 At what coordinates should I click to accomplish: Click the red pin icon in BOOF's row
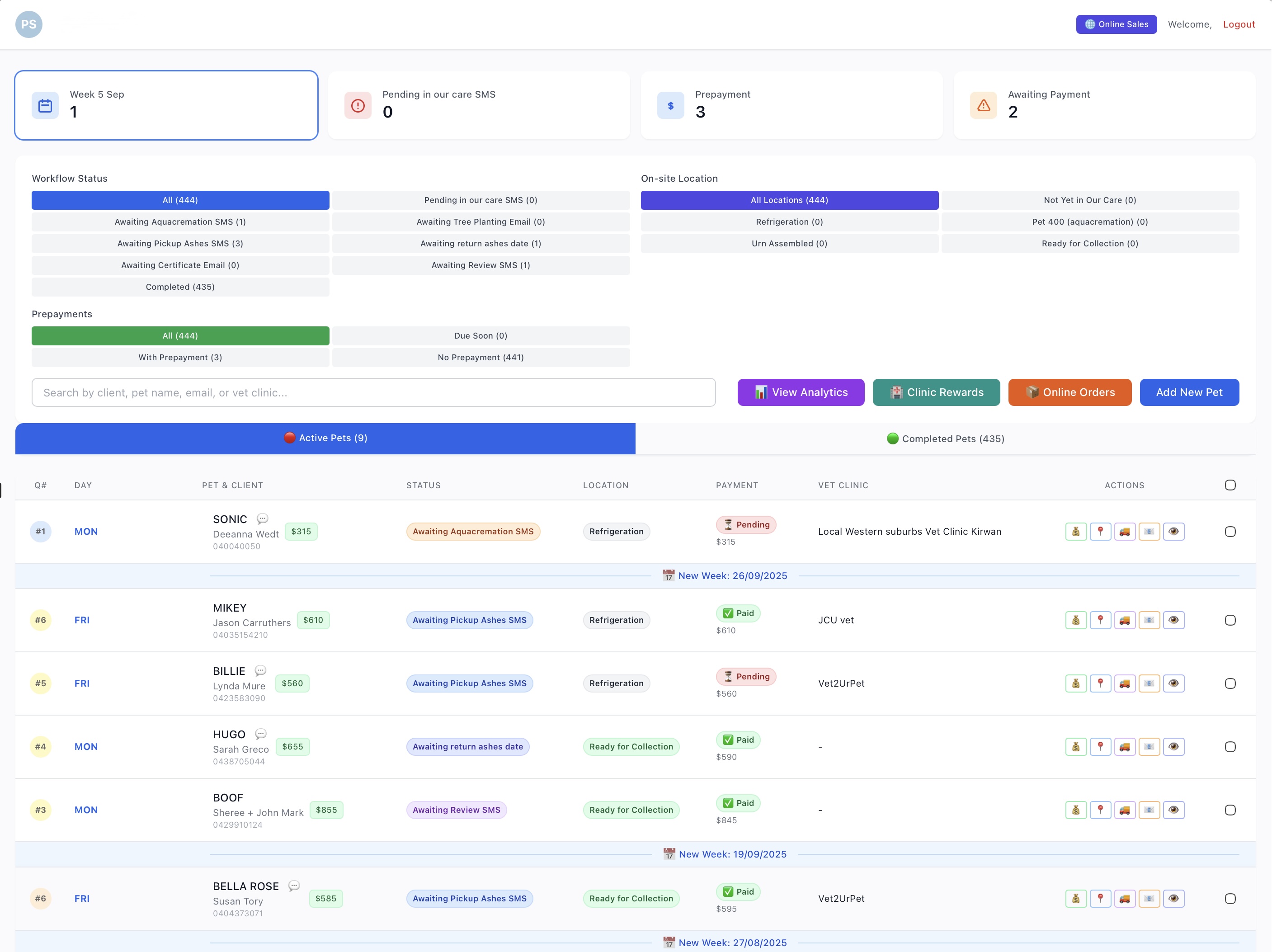pyautogui.click(x=1100, y=810)
